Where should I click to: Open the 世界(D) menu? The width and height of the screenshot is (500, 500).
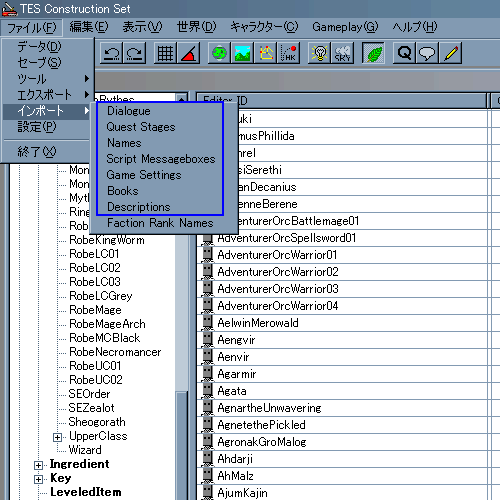tap(196, 27)
